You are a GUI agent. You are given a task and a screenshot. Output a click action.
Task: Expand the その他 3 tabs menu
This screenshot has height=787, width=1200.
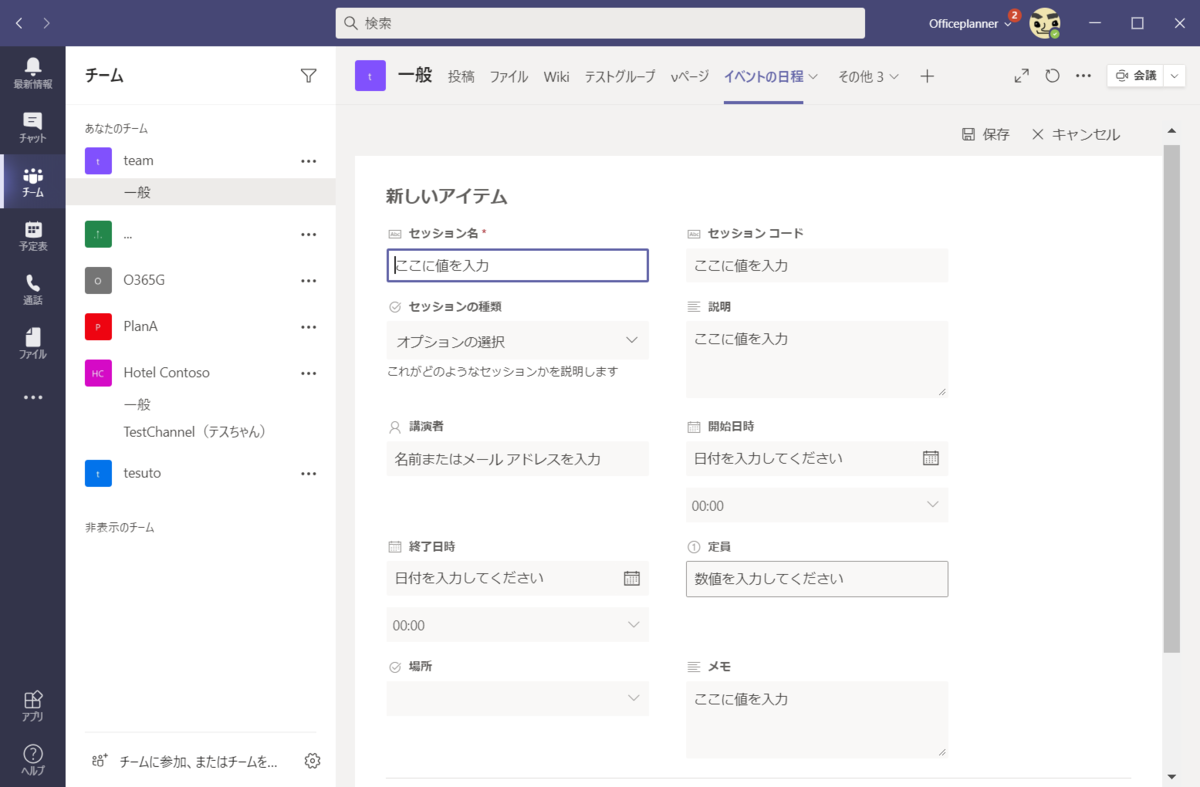(868, 76)
